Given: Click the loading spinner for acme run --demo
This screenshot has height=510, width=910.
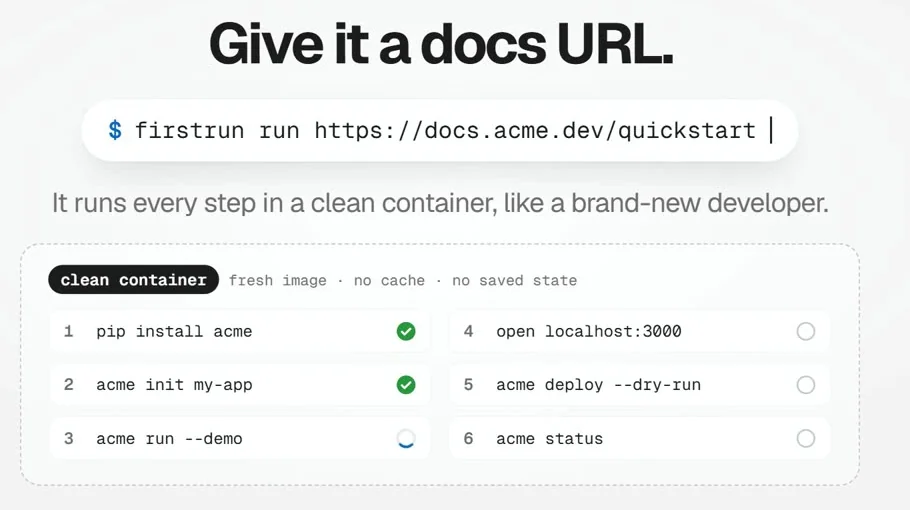Looking at the screenshot, I should [406, 439].
